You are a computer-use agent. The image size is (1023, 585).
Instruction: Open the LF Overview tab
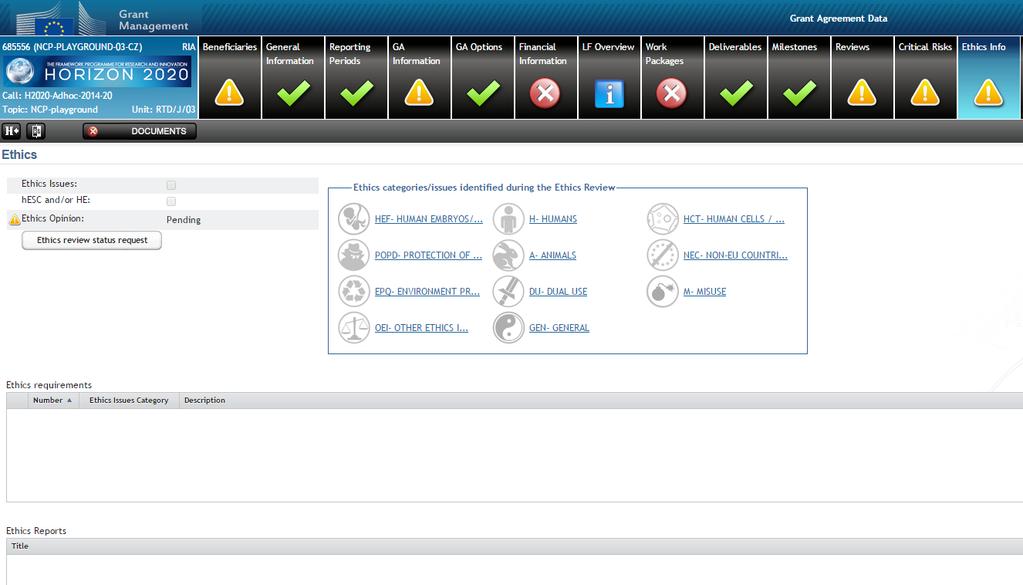pyautogui.click(x=609, y=78)
